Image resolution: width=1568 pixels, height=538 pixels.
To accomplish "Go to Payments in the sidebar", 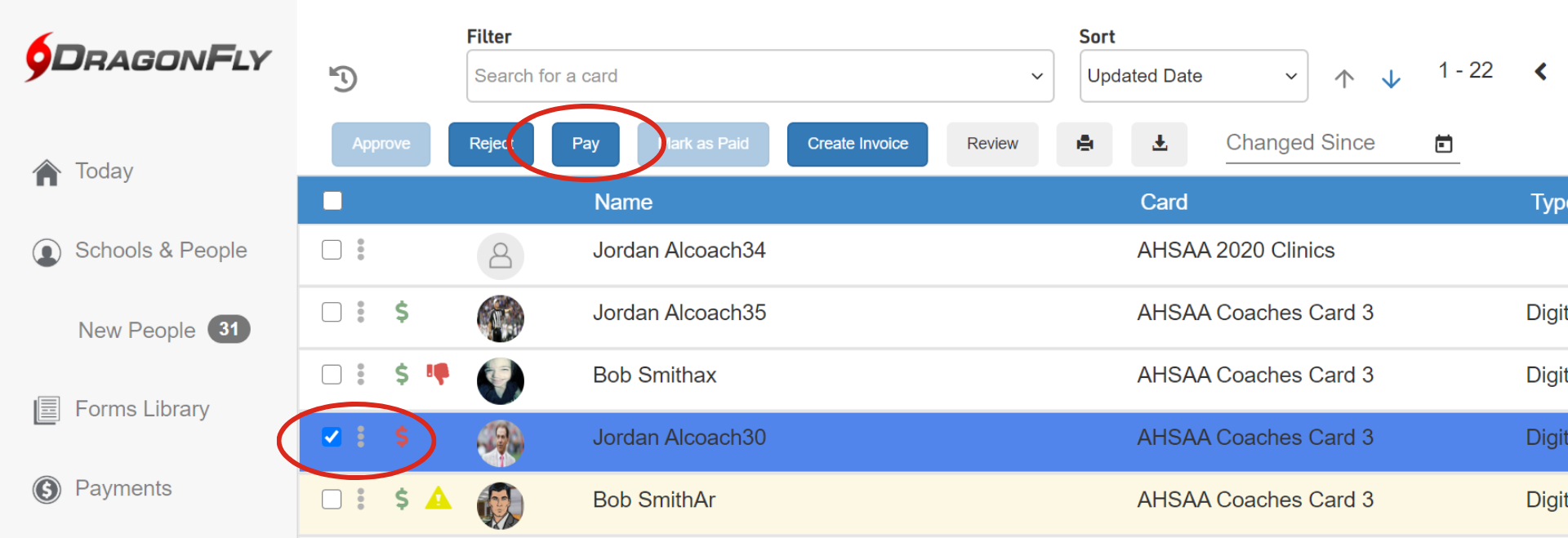I will [123, 488].
